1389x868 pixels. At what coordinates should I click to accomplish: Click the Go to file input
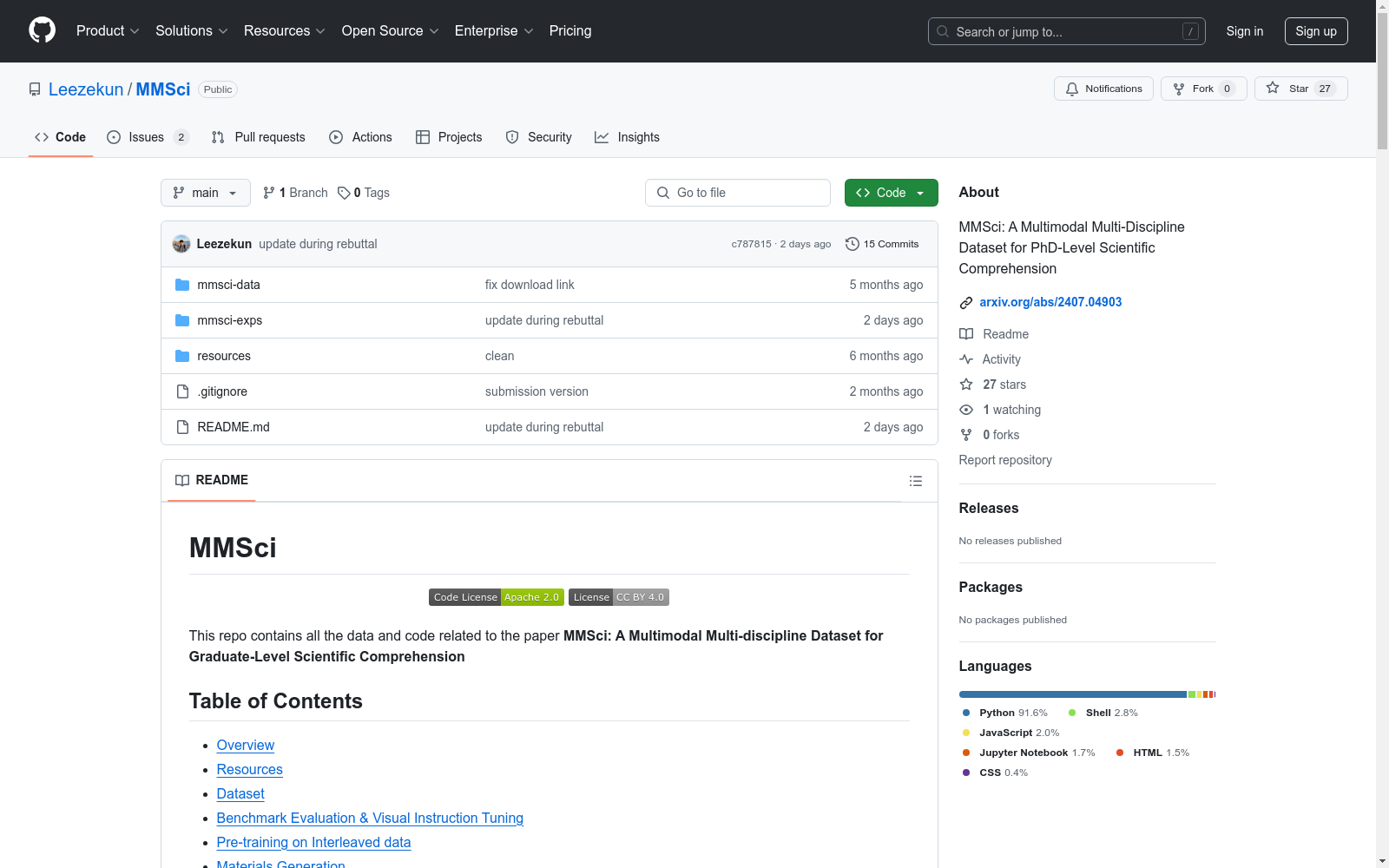[x=738, y=193]
